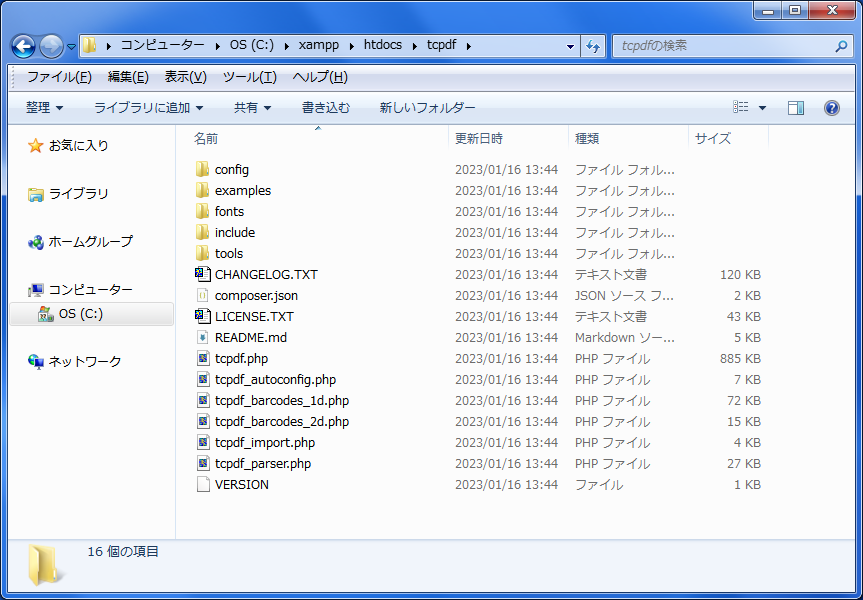The height and width of the screenshot is (600, 863).
Task: Expand the arrow after xampp in breadcrumb
Action: [x=352, y=46]
